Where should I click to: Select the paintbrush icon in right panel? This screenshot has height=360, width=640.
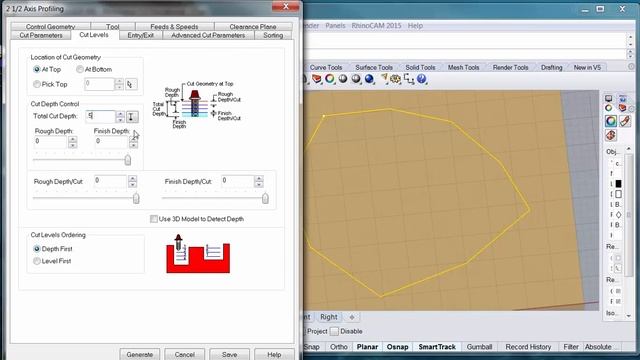[x=625, y=121]
